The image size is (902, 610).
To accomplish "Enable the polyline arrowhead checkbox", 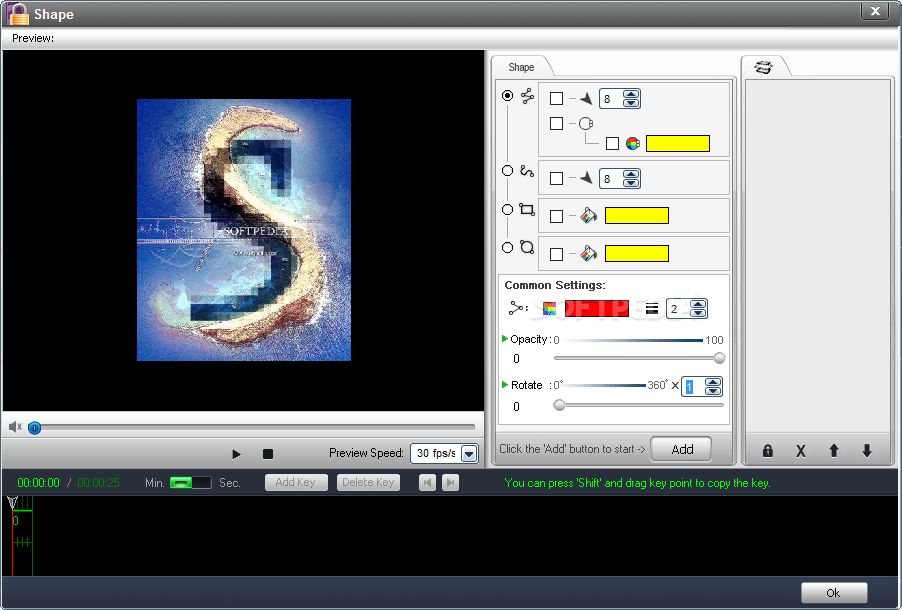I will tap(556, 98).
